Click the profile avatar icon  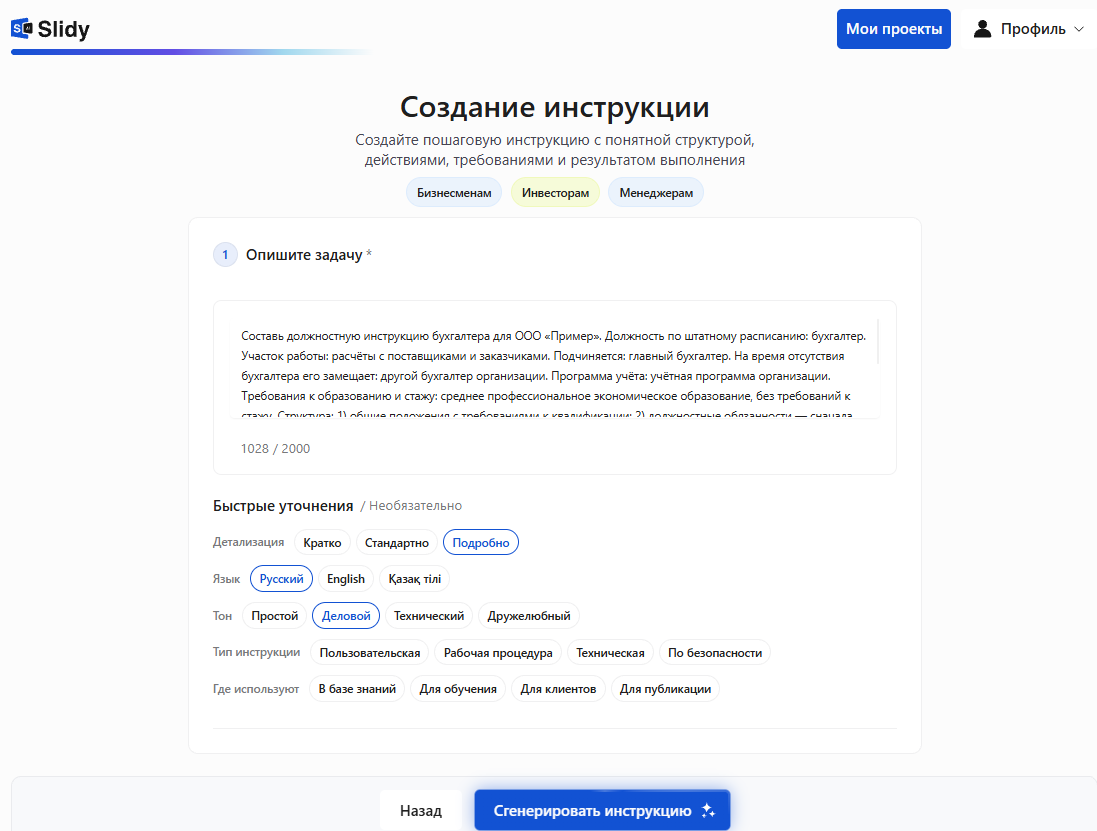coord(982,29)
